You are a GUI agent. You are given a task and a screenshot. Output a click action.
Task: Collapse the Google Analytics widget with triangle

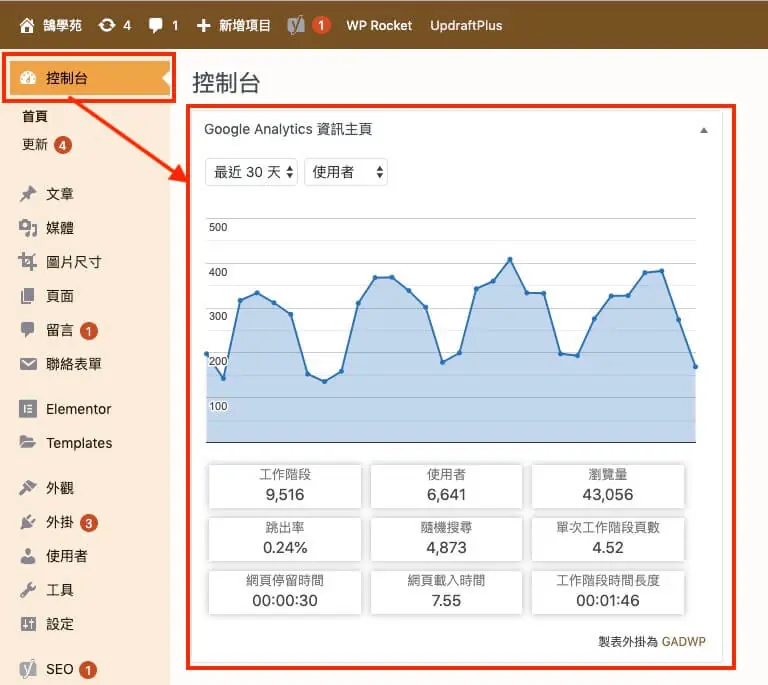704,130
